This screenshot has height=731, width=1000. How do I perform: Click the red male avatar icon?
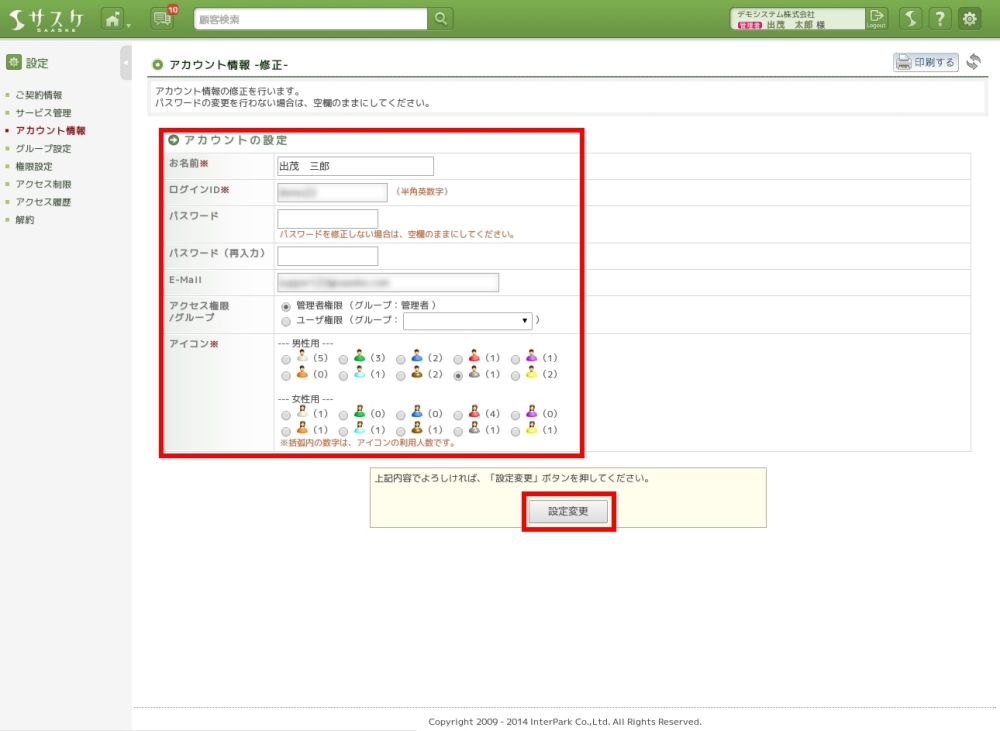point(474,356)
